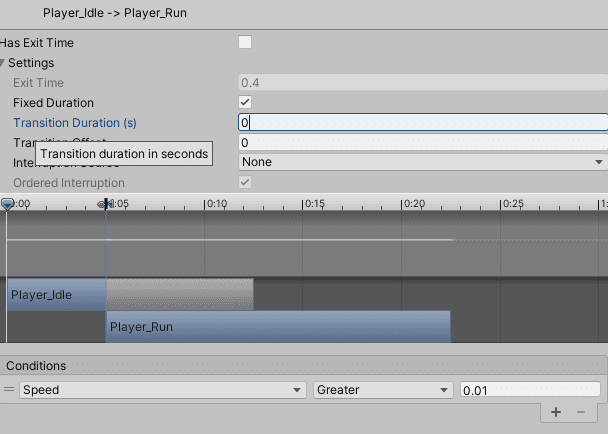Toggle the Ordered Interruption checkbox

click(x=245, y=182)
